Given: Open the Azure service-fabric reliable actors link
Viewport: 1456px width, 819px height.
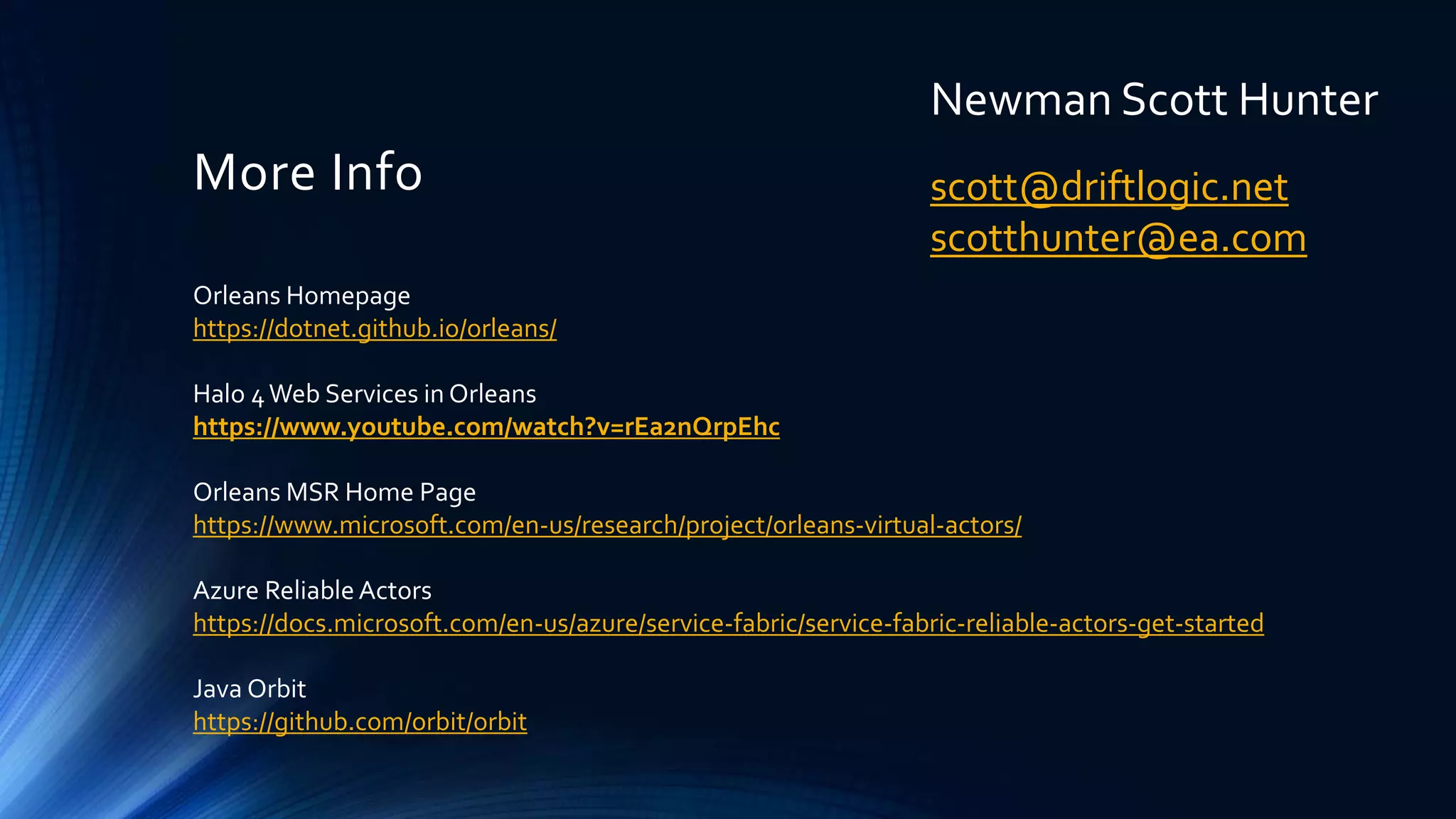Looking at the screenshot, I should (x=729, y=623).
